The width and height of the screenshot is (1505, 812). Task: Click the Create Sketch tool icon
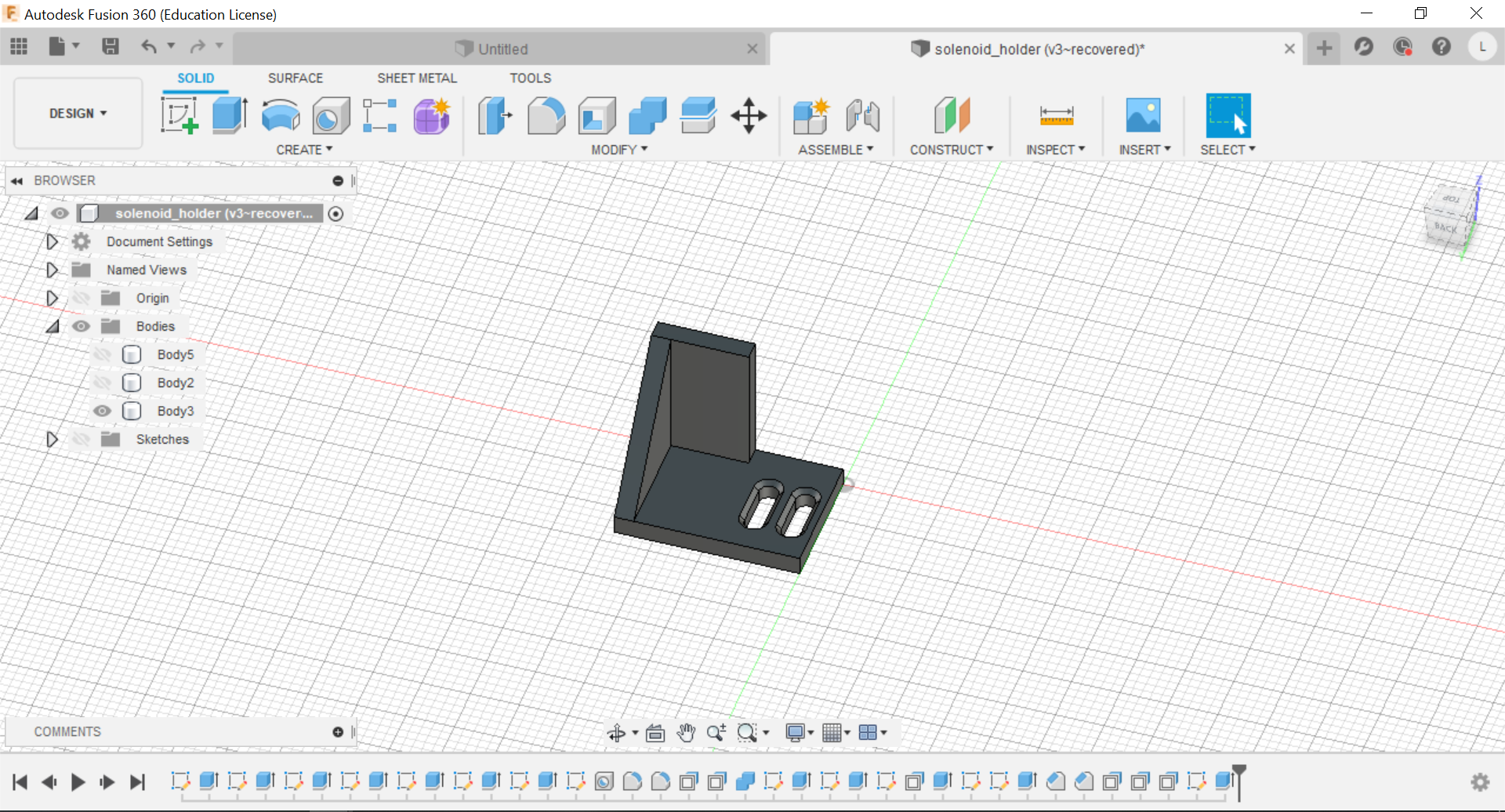coord(180,116)
